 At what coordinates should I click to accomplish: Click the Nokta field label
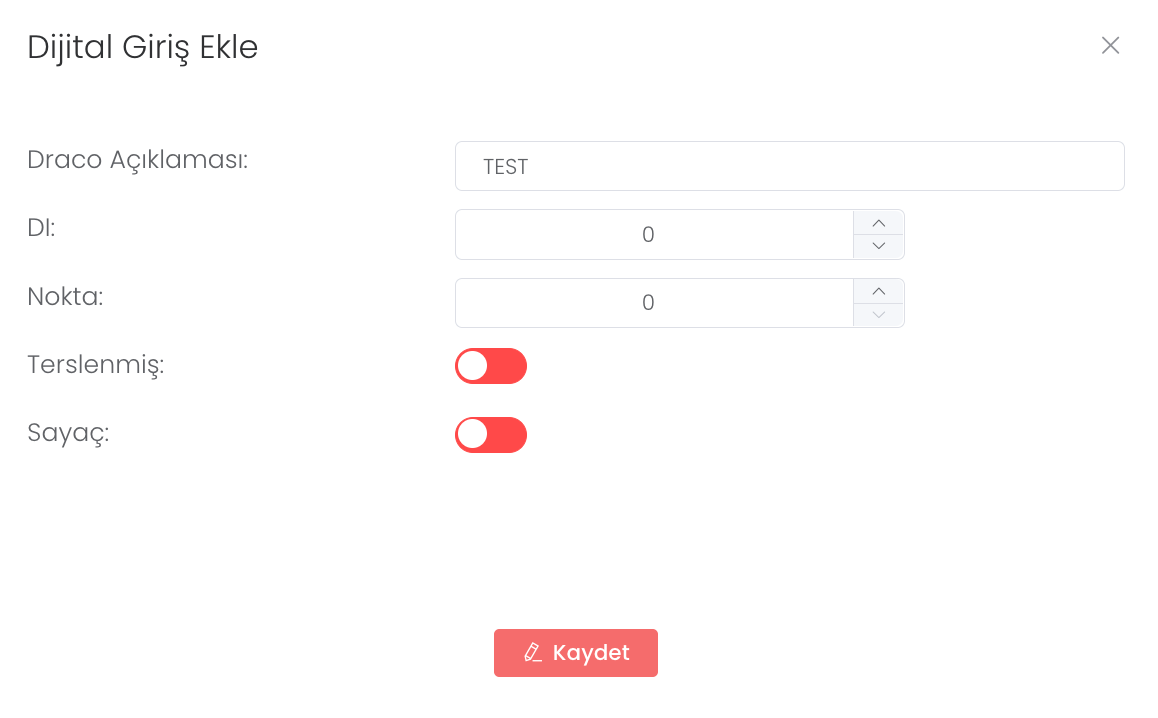pyautogui.click(x=65, y=296)
